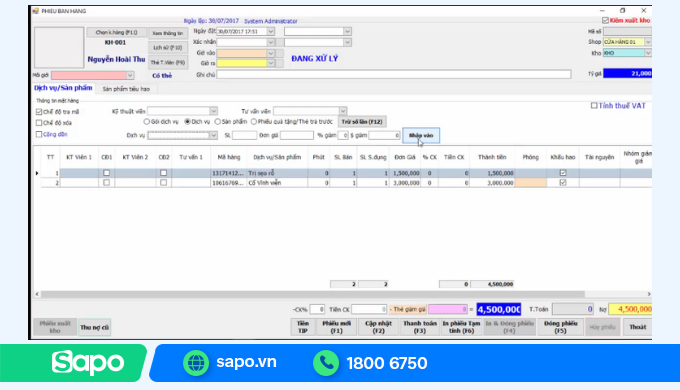The height and width of the screenshot is (390, 680).
Task: Open the Shop dropdown showing CỬA HÀNG 01
Action: coord(648,42)
